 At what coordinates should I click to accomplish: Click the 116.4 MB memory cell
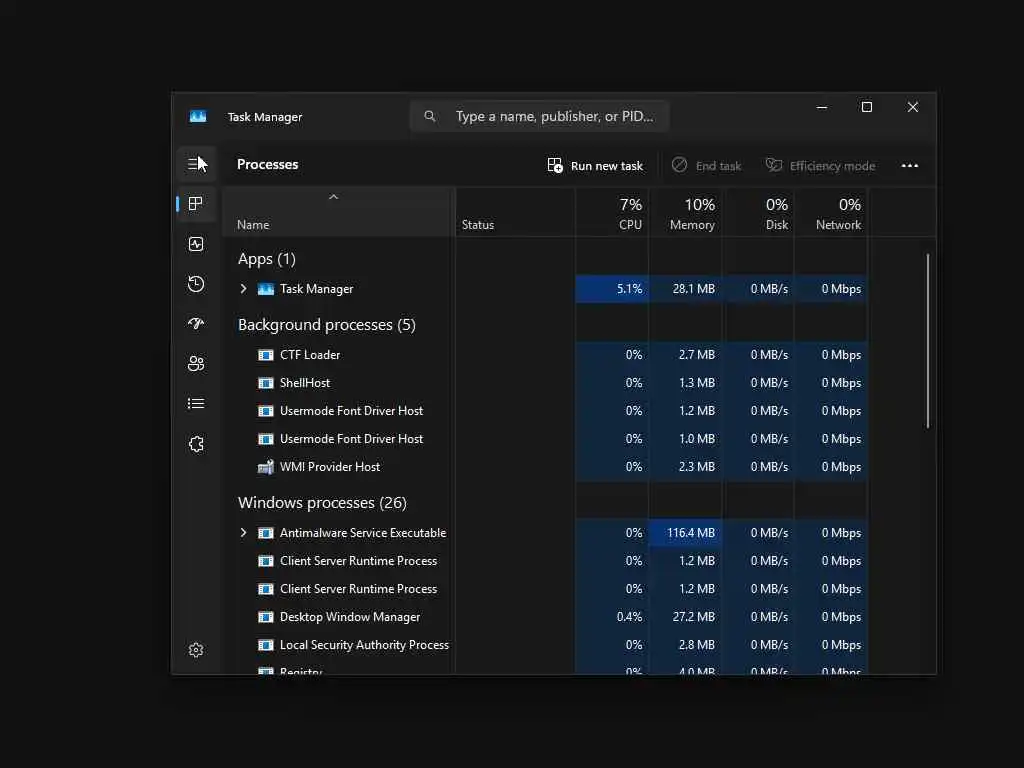tap(685, 533)
